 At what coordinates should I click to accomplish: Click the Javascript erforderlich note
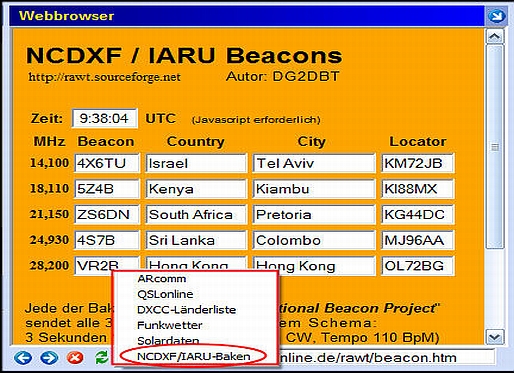tap(256, 119)
